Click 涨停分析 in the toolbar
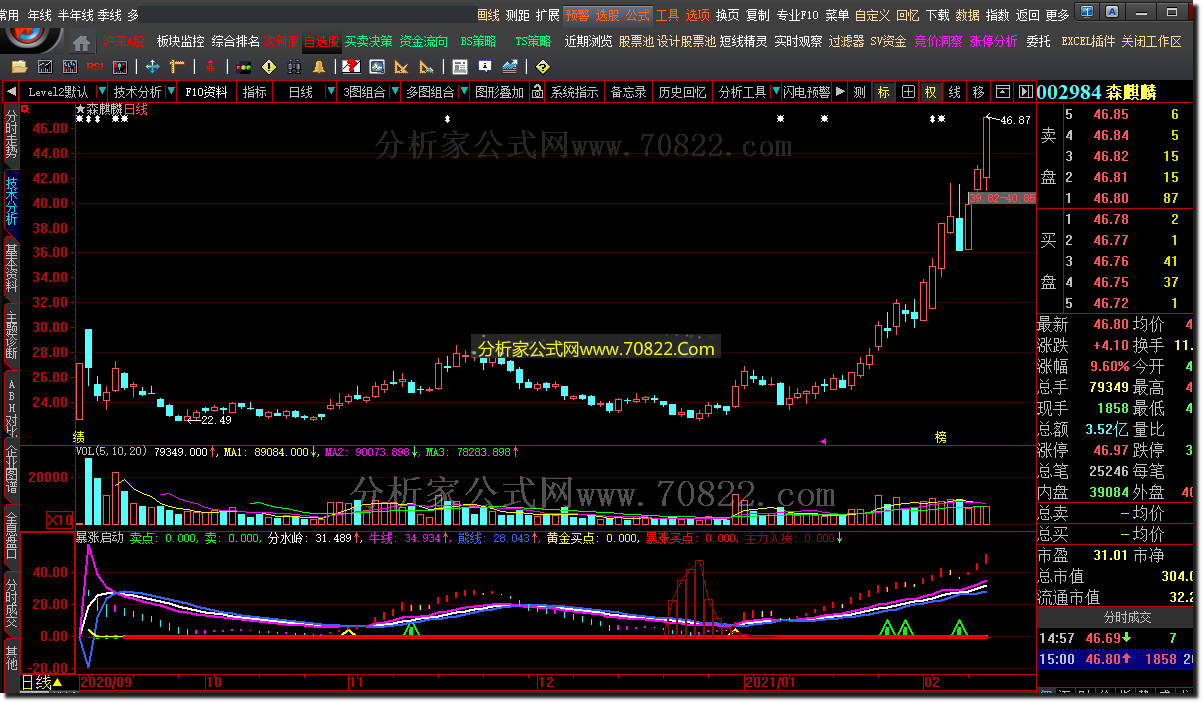 click(x=993, y=41)
